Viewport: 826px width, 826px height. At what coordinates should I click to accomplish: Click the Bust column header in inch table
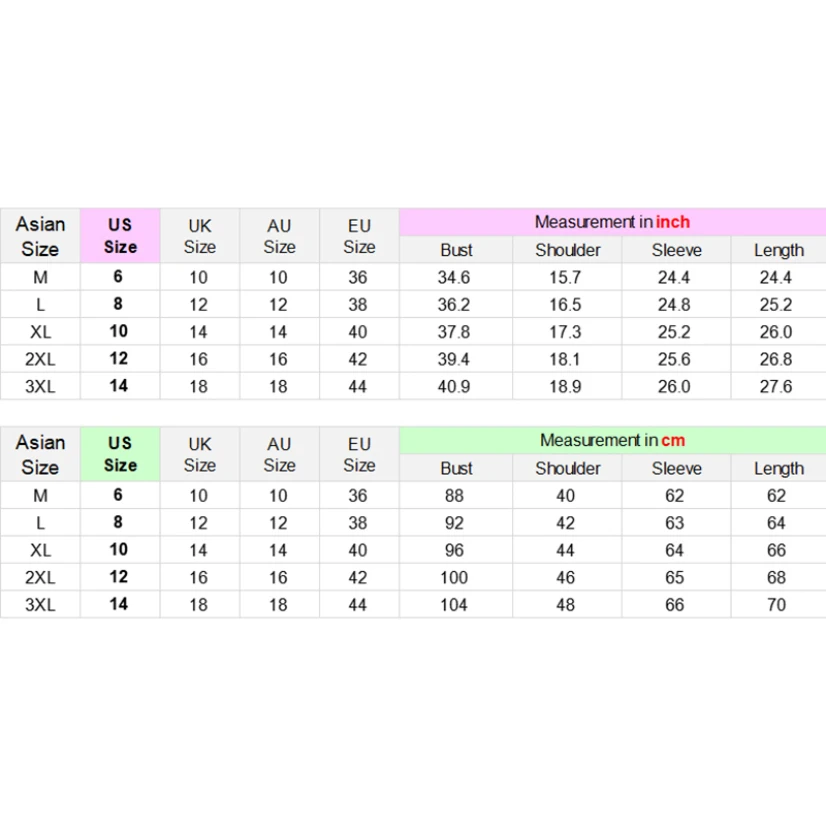pyautogui.click(x=456, y=250)
